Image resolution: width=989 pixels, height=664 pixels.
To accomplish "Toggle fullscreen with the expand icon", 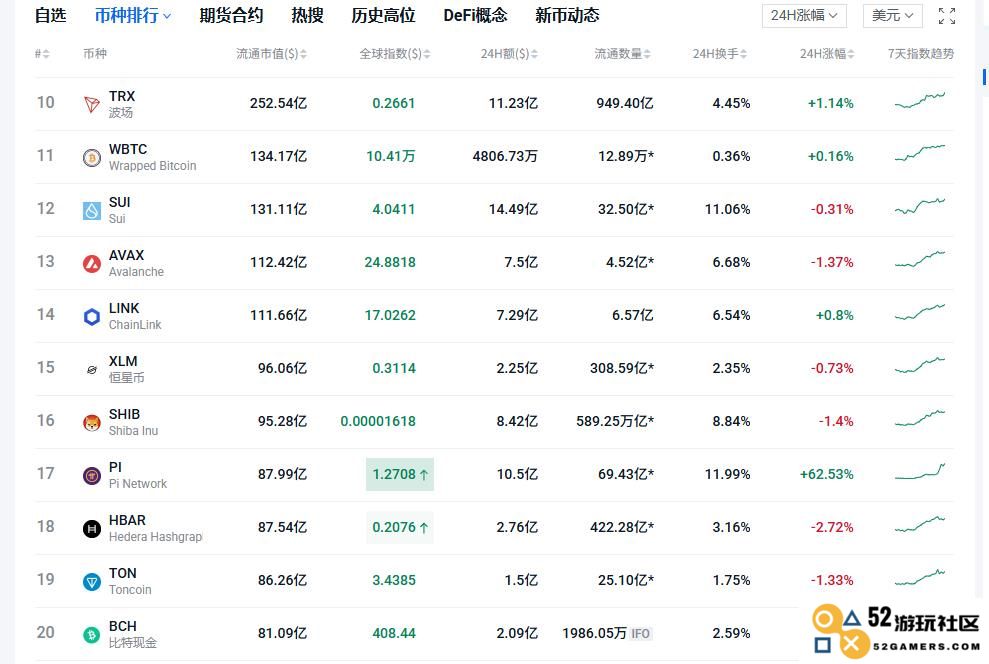I will pos(947,16).
